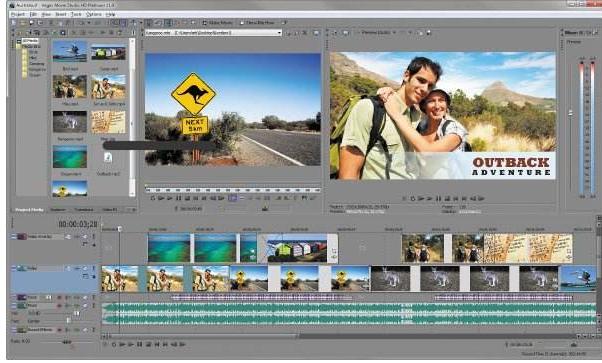This screenshot has width=602, height=363.
Task: Switch to the Video FX tab
Action: coord(109,210)
